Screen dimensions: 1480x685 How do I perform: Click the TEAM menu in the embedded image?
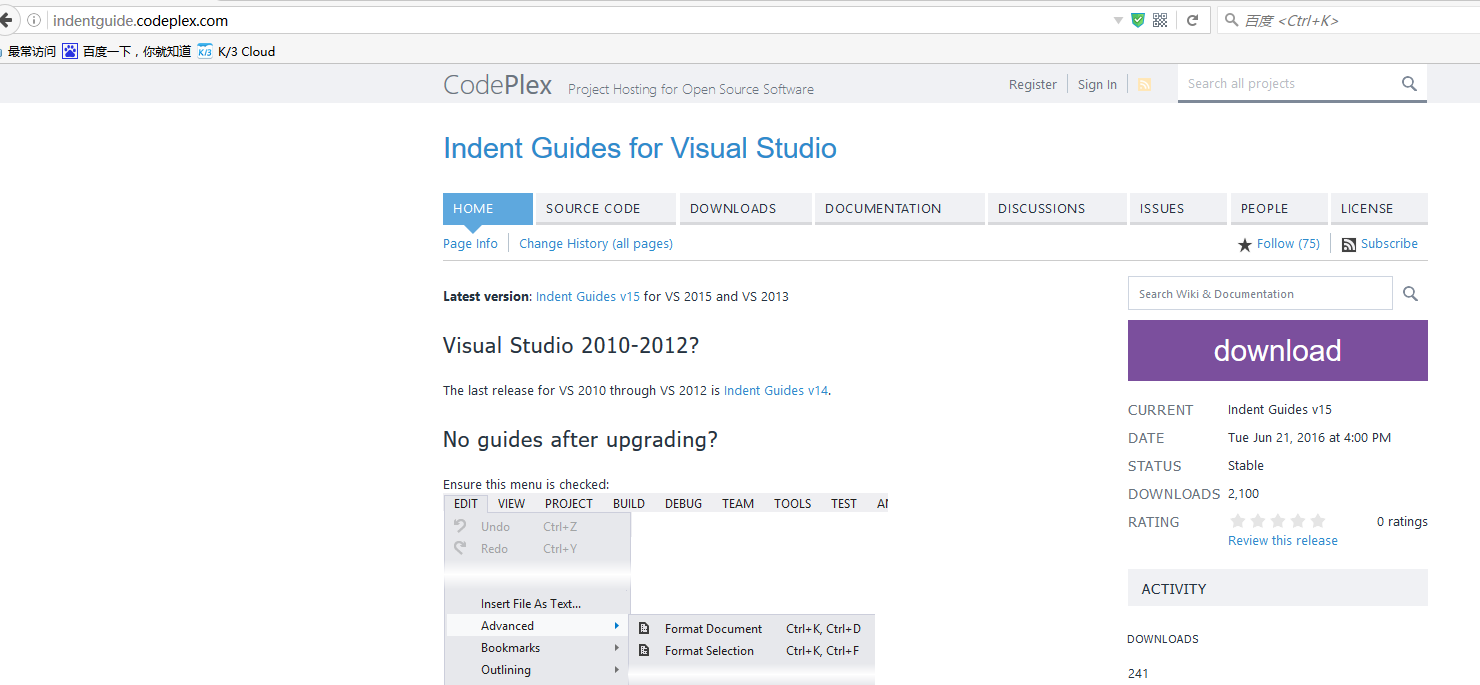[x=738, y=503]
